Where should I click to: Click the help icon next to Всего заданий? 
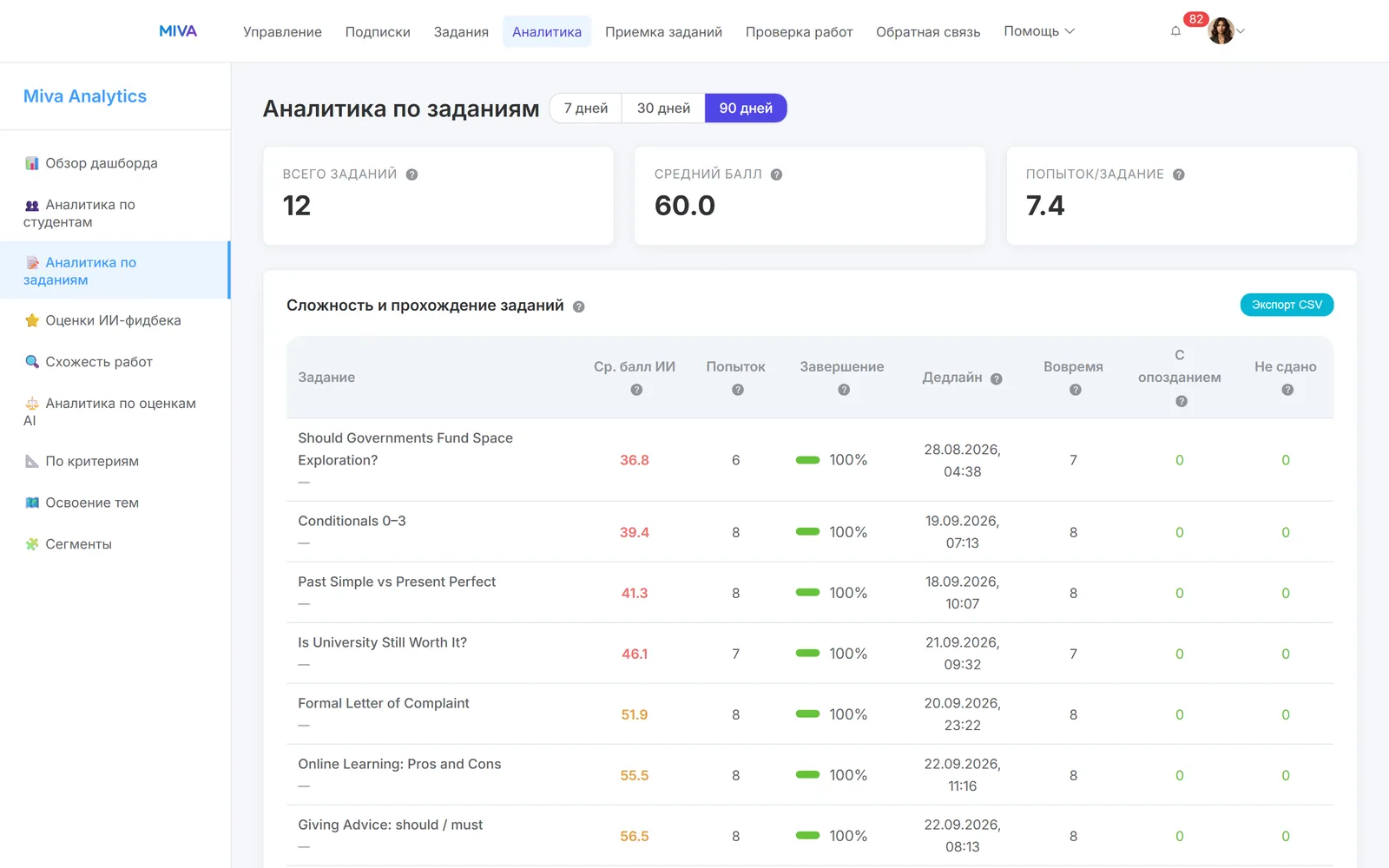tap(412, 174)
